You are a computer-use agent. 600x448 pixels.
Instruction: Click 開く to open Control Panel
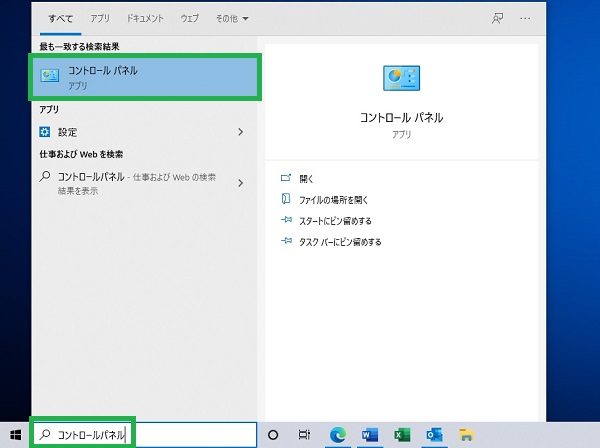[x=306, y=179]
